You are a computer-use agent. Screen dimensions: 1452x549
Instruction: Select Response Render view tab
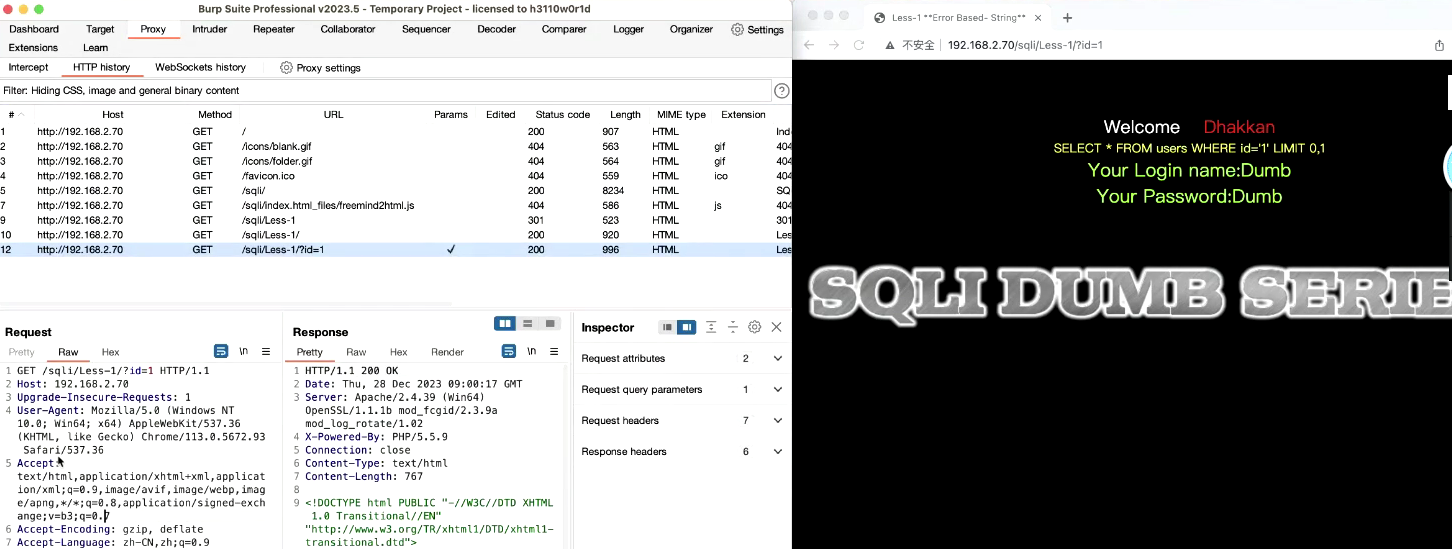447,352
